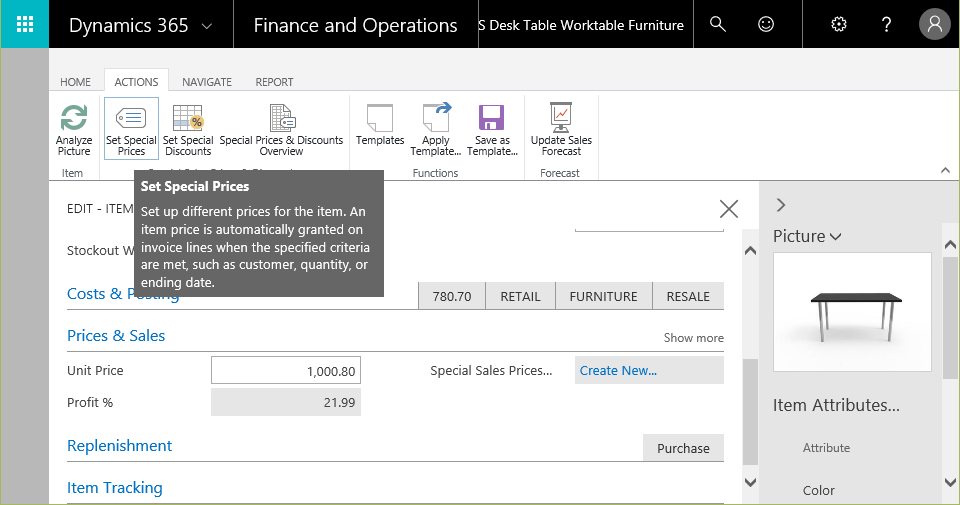The height and width of the screenshot is (505, 960).
Task: Open the Templates action
Action: pos(380,125)
